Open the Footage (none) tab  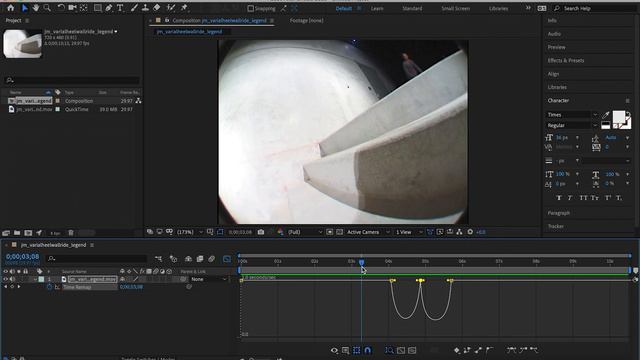click(306, 20)
